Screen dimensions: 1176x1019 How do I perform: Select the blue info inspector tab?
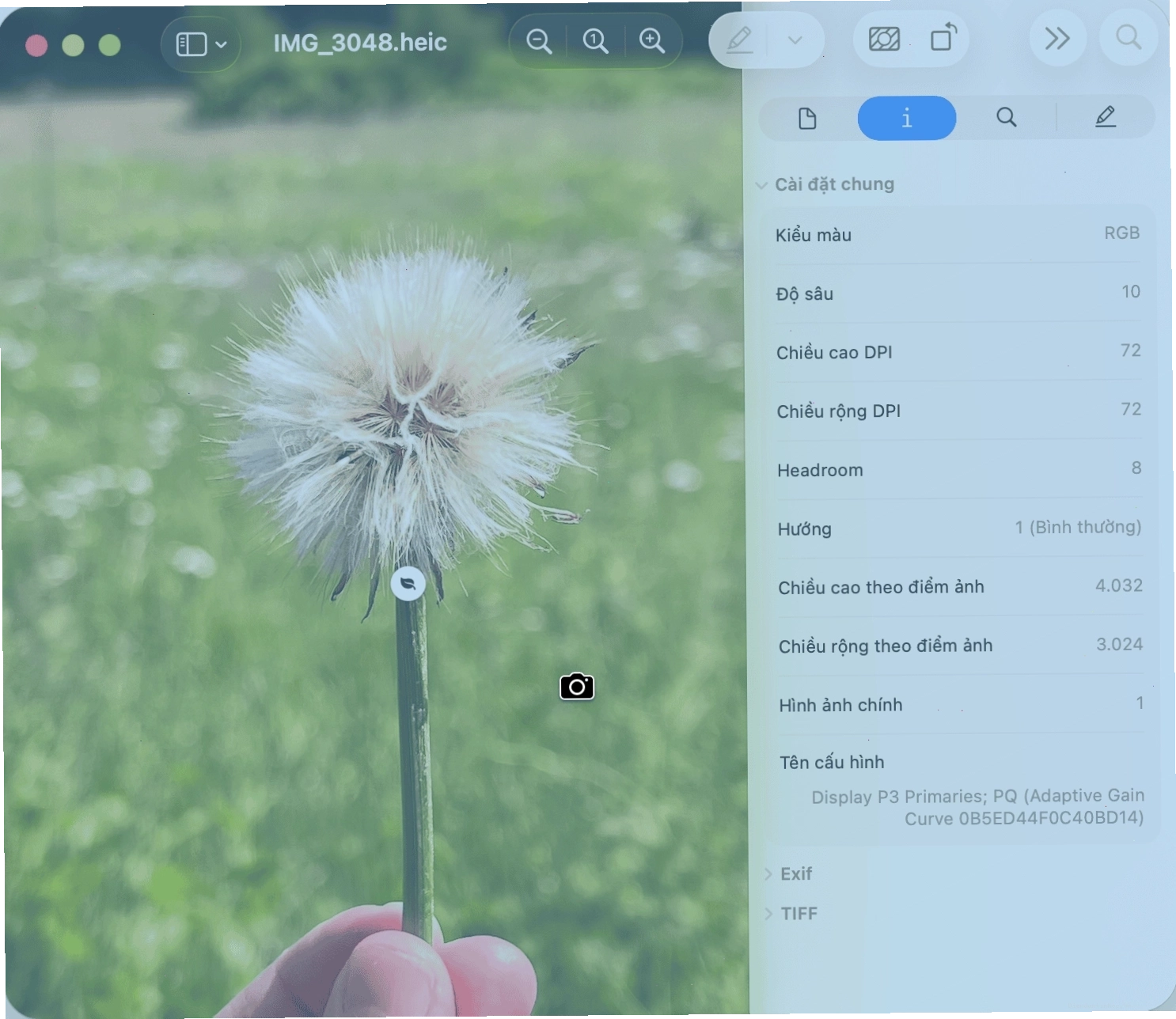(x=907, y=118)
